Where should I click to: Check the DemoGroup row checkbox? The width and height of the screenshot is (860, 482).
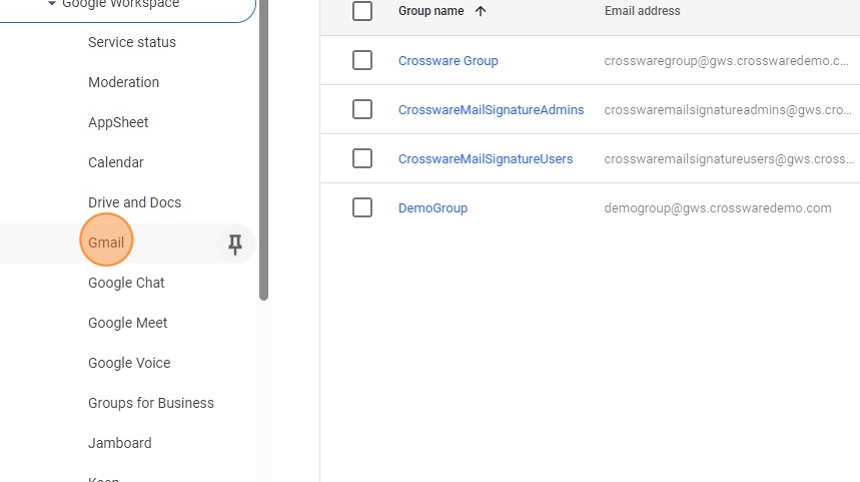362,207
